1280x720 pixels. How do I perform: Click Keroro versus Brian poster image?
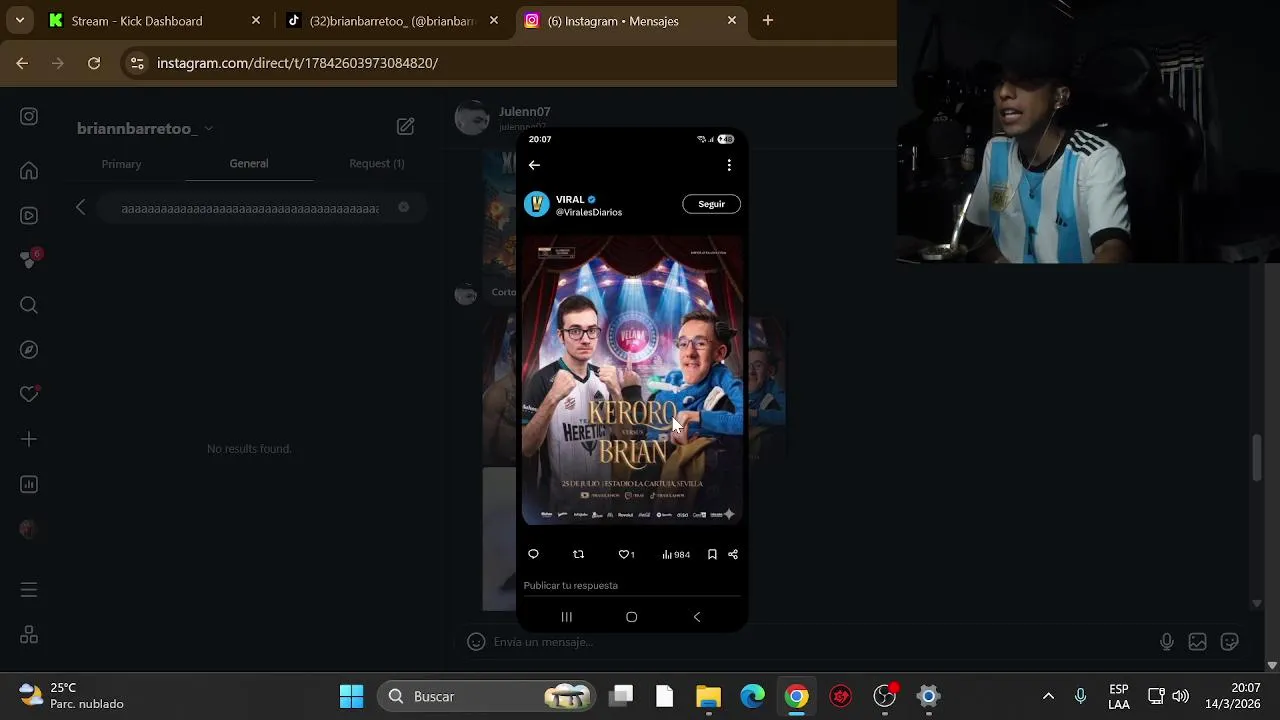(x=632, y=380)
